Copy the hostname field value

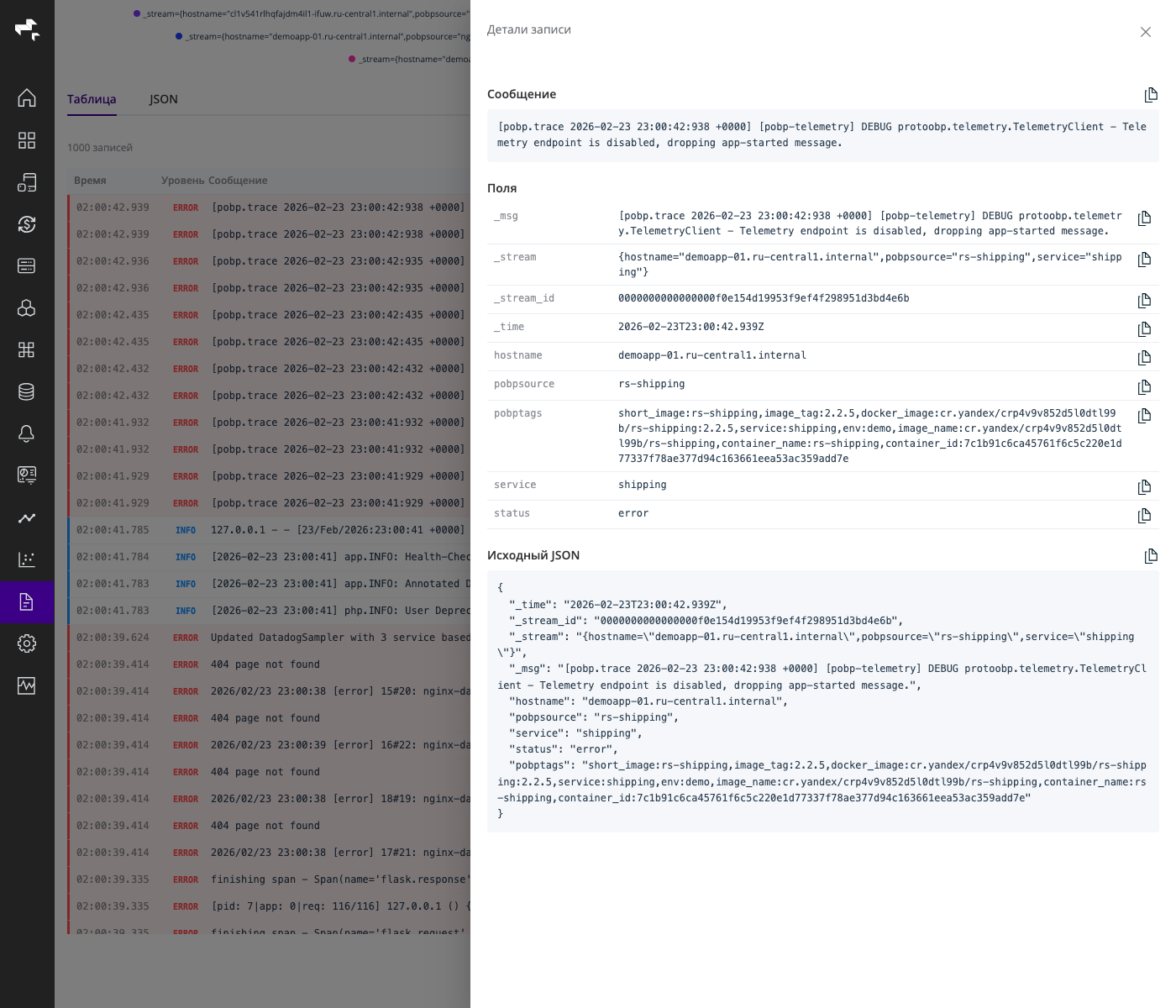coord(1144,358)
